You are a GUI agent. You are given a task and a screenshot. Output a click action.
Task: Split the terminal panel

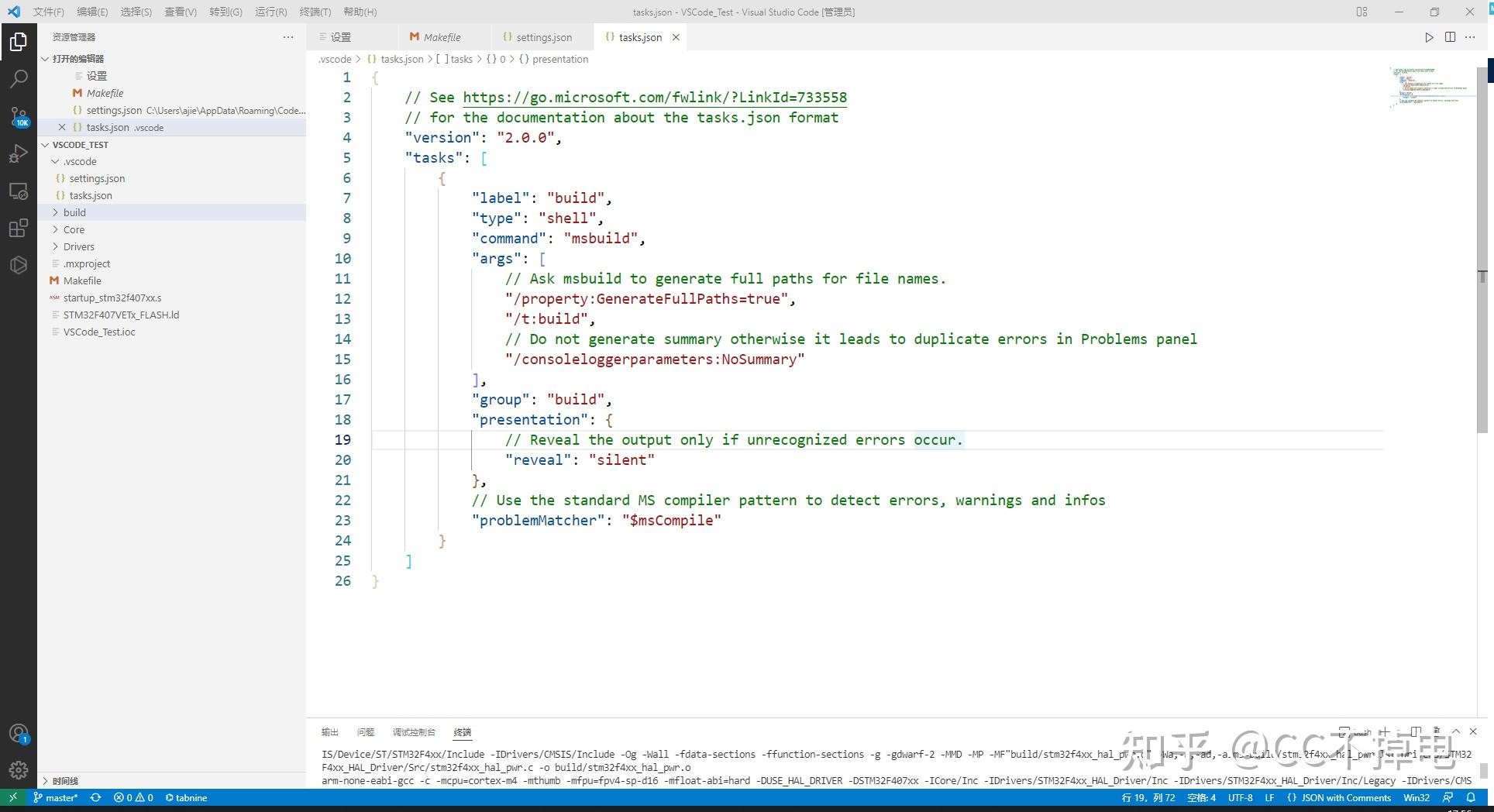tap(1415, 731)
